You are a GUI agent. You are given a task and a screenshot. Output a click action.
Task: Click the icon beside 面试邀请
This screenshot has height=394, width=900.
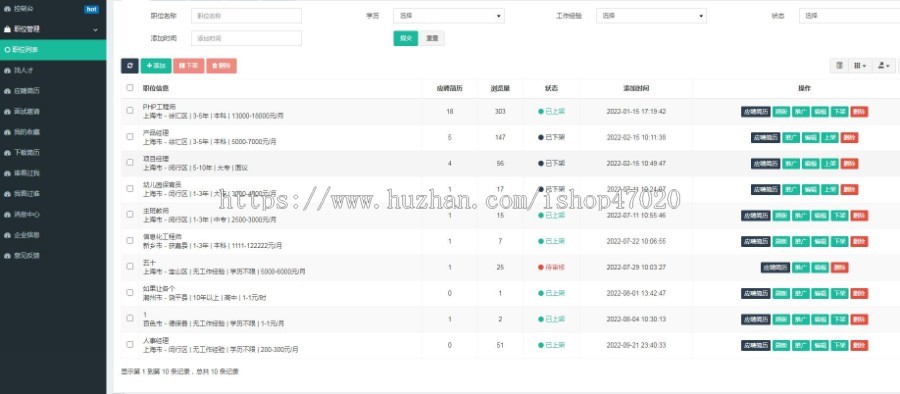(7, 111)
